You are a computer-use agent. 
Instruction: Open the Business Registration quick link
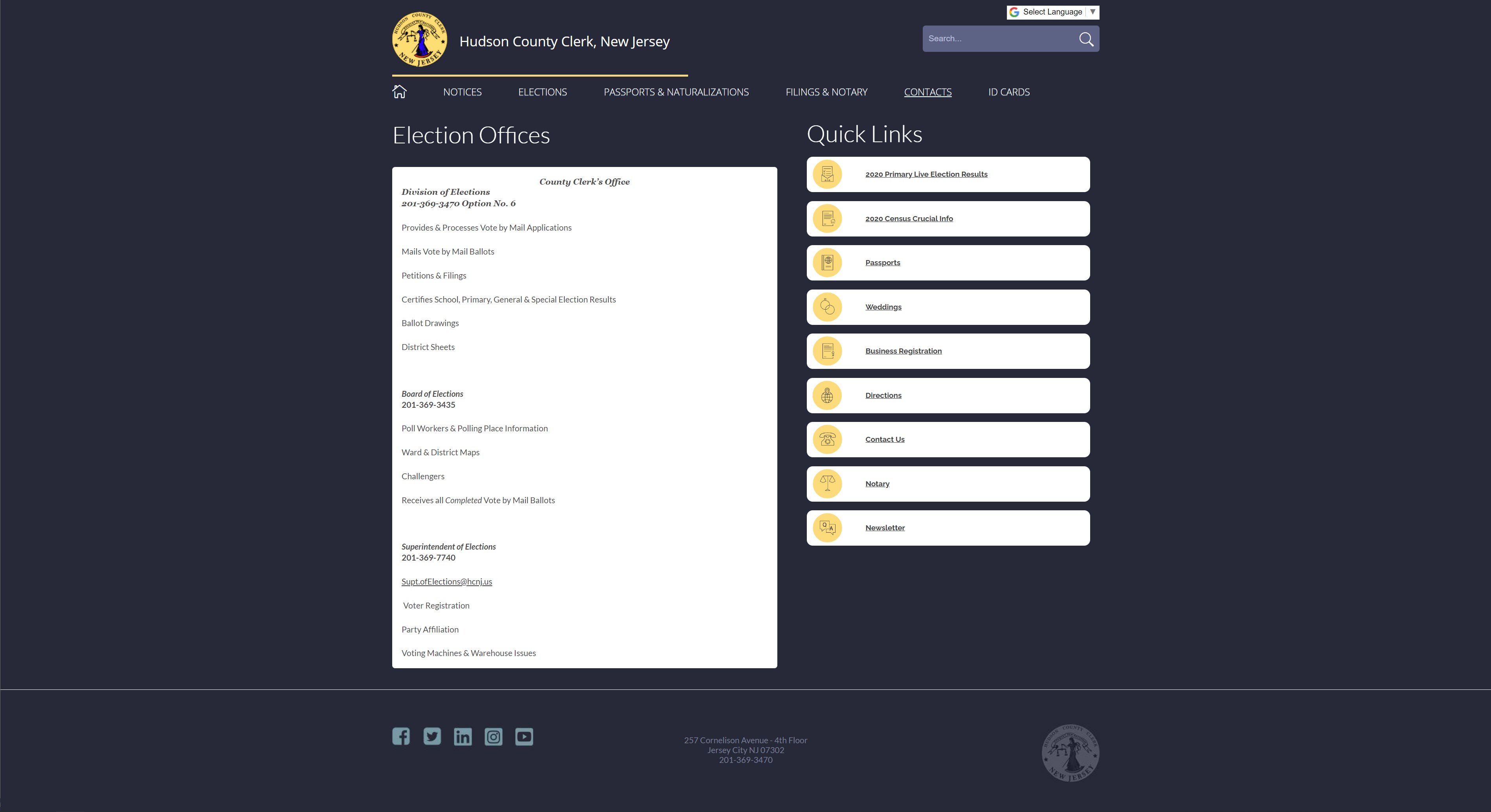click(x=903, y=351)
